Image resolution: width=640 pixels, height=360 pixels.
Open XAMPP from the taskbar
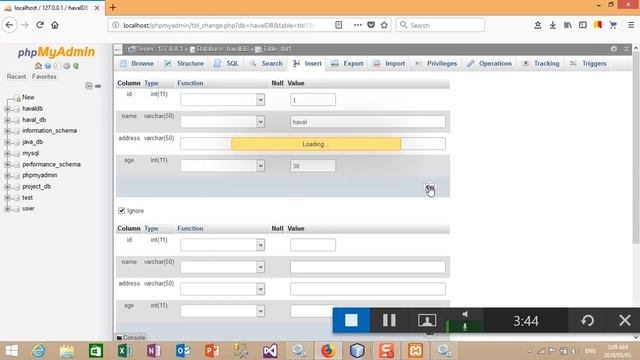[415, 351]
